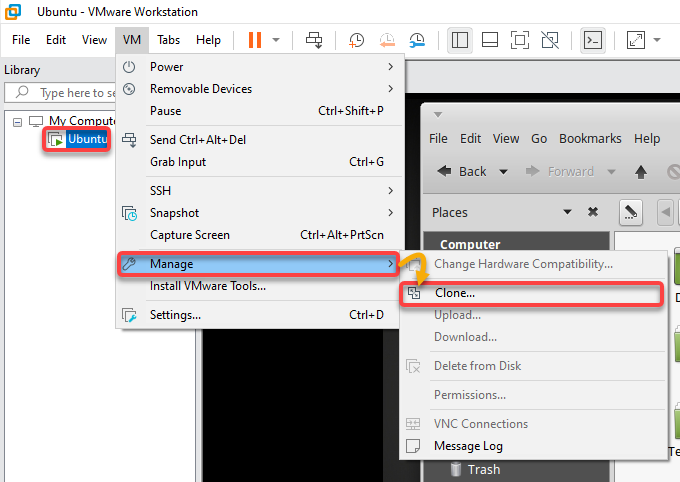680x482 pixels.
Task: Open the View menu in VMware Workstation
Action: 94,40
